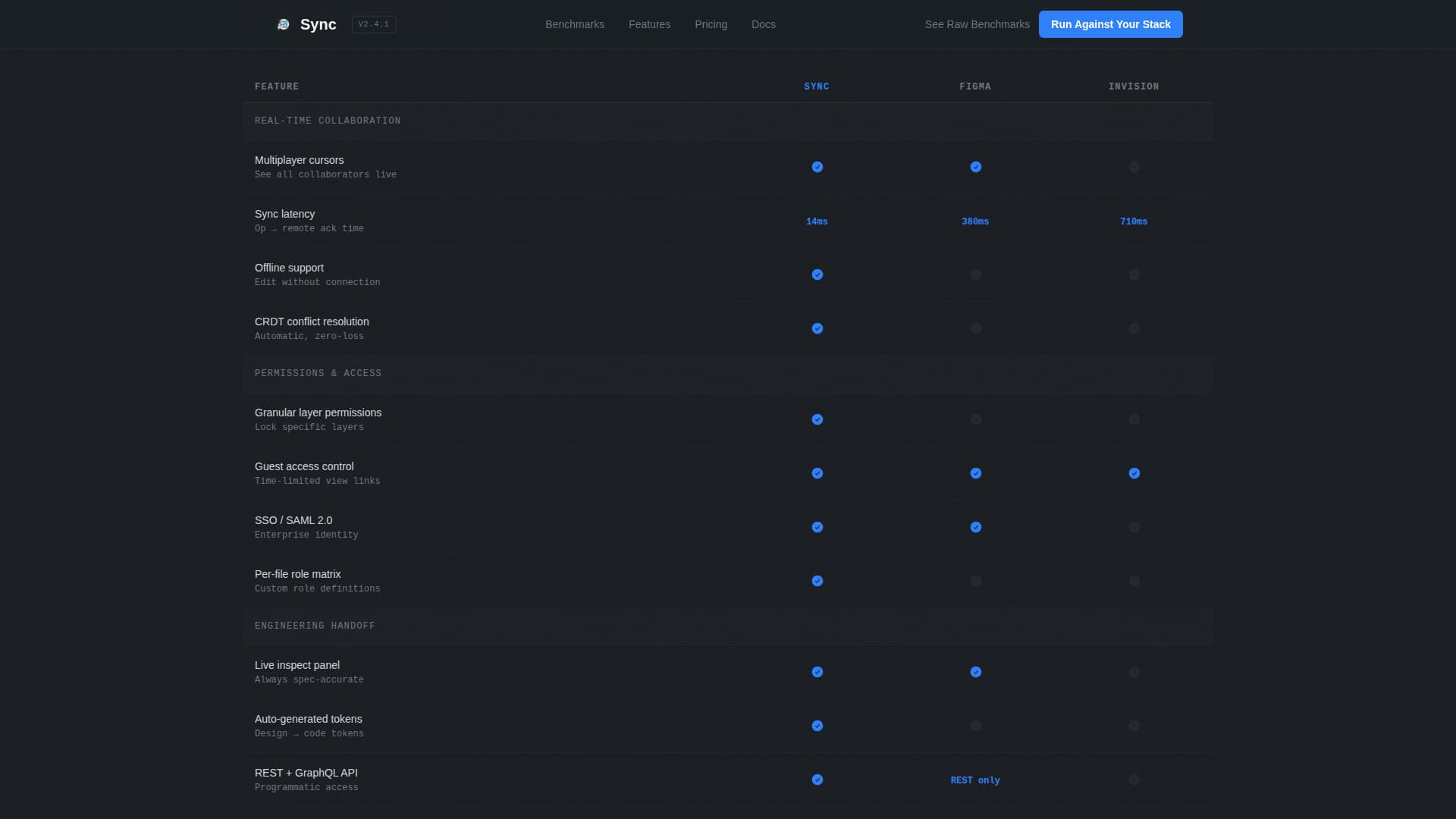Click the 14ms Sync latency value
This screenshot has width=1456, height=819.
817,221
